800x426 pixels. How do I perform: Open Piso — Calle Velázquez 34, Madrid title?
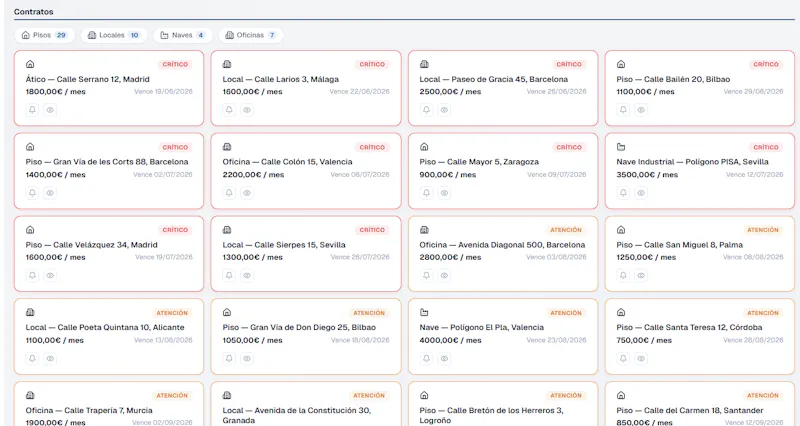(x=91, y=245)
